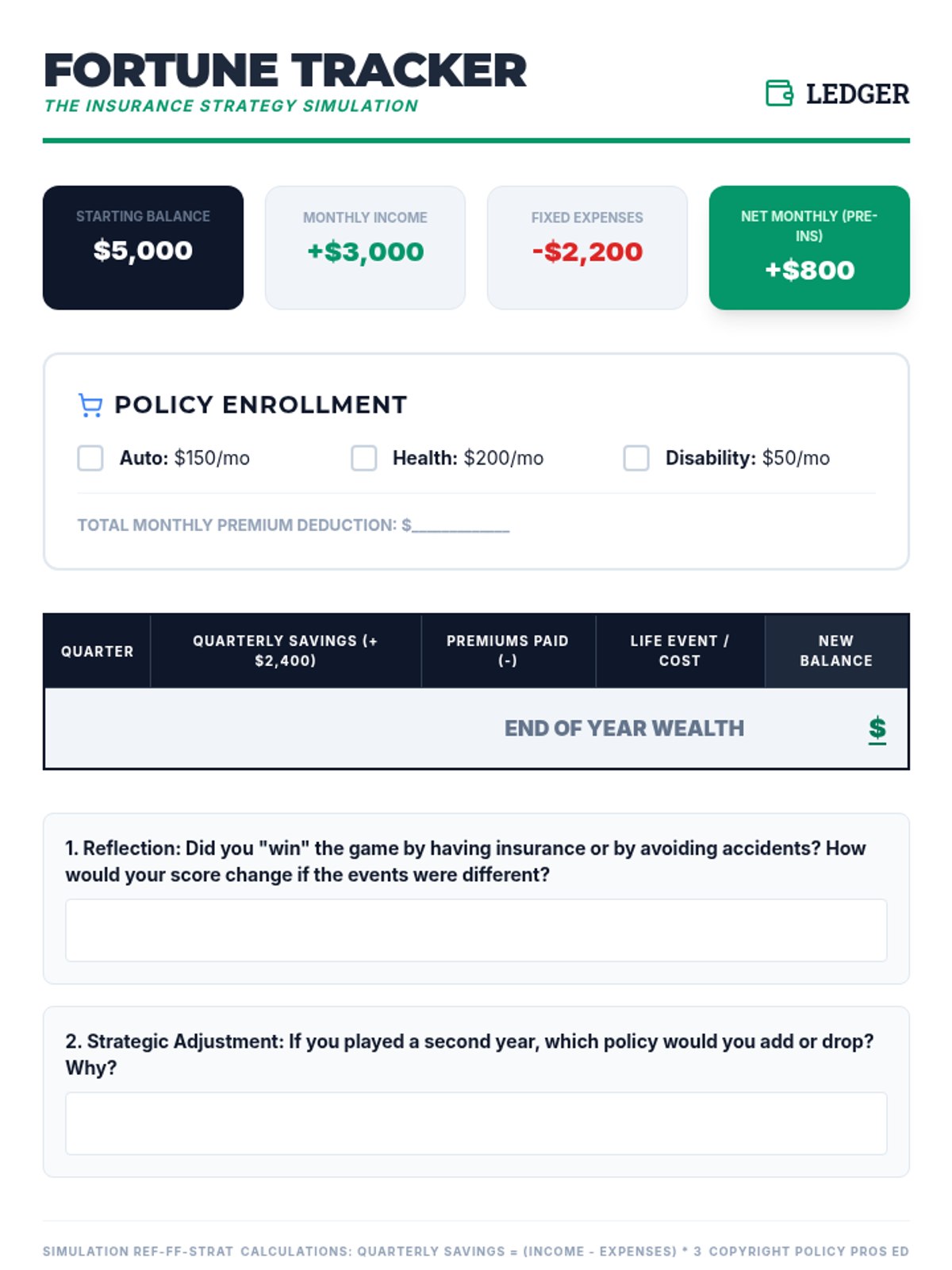Enable the Health policy checkbox
952x1270 pixels.
pos(364,458)
